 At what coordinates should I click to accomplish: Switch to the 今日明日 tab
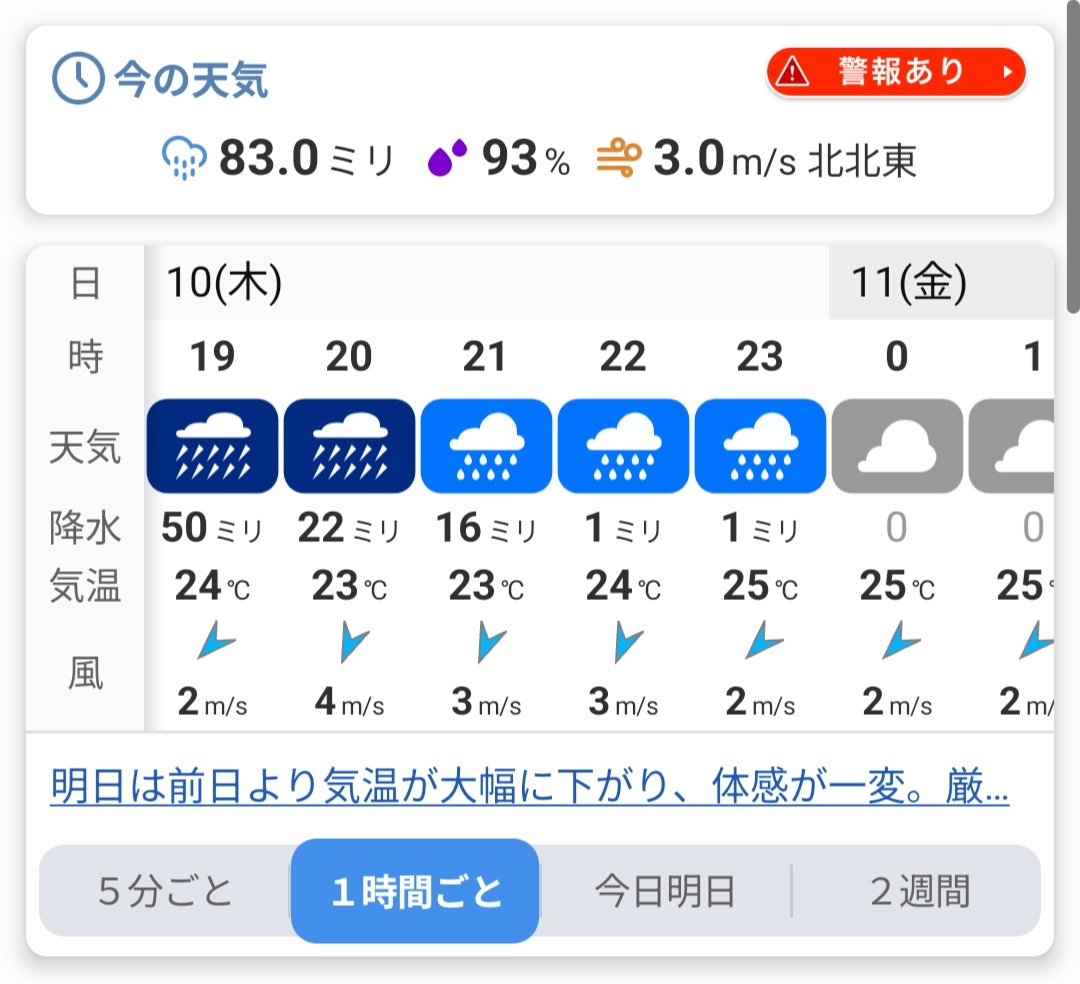tap(665, 891)
